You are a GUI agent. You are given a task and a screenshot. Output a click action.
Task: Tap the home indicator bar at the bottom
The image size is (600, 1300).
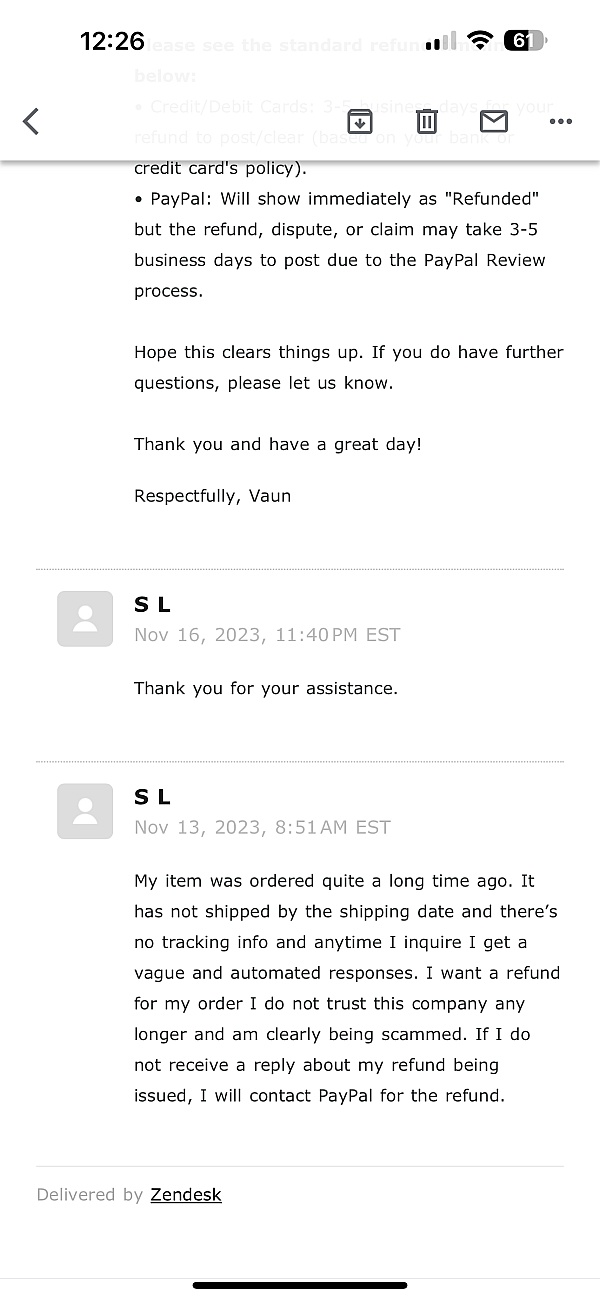point(300,1285)
